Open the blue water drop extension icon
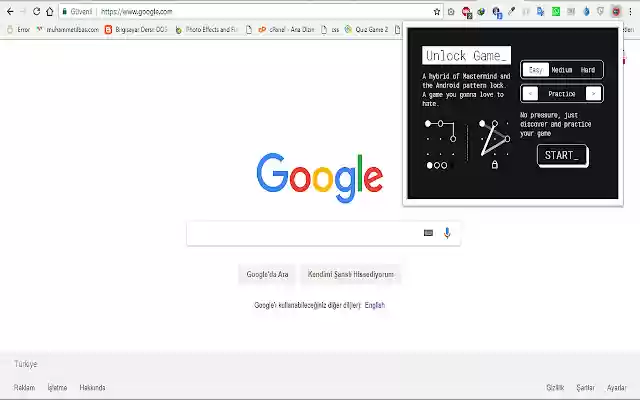 tap(586, 12)
